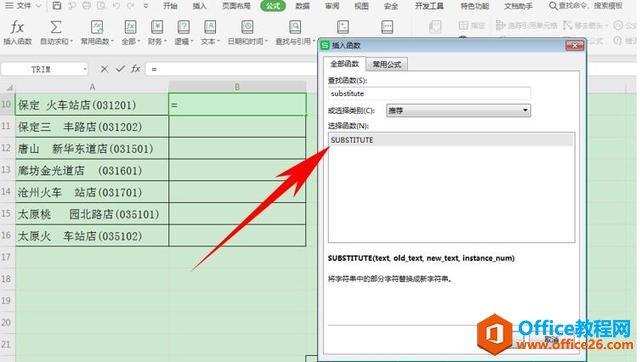The width and height of the screenshot is (640, 362).
Task: Open the 或选择类别 category combo box
Action: [458, 110]
